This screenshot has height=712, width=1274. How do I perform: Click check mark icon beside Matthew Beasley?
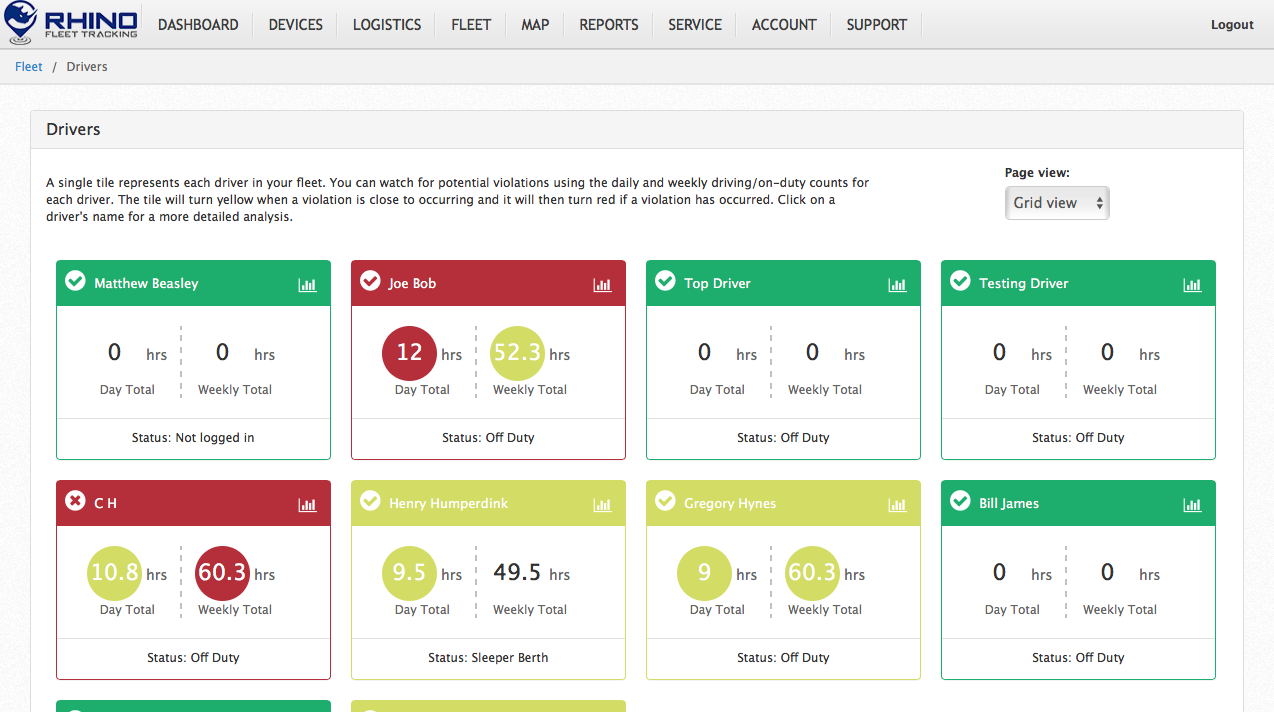click(x=75, y=281)
